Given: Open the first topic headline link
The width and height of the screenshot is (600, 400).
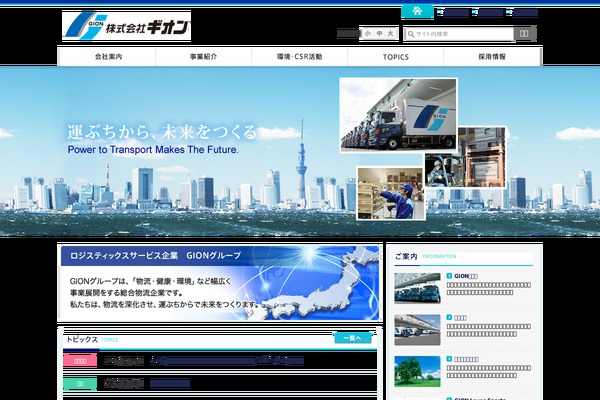Looking at the screenshot, I should [227, 361].
